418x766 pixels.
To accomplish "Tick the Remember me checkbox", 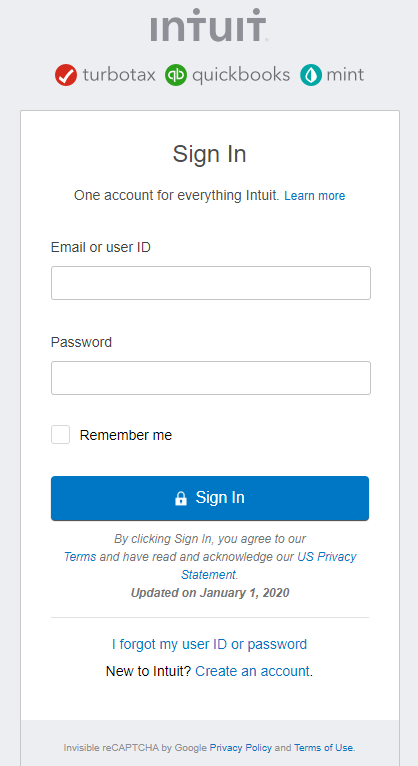I will [x=61, y=435].
